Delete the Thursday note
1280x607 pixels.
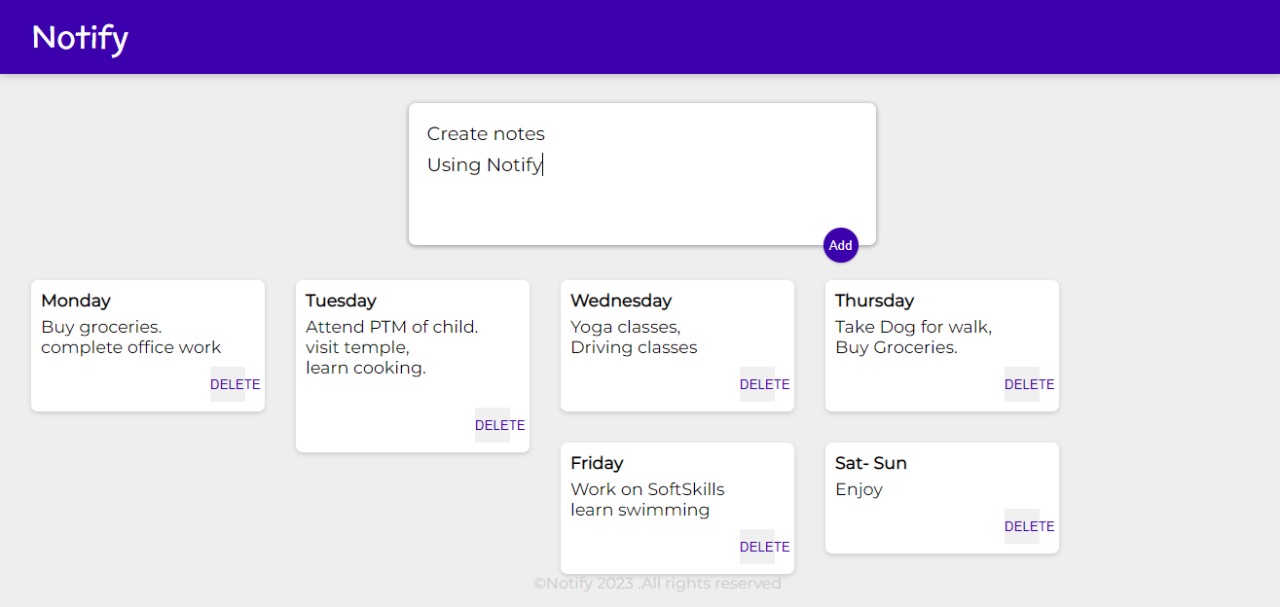pyautogui.click(x=1029, y=384)
